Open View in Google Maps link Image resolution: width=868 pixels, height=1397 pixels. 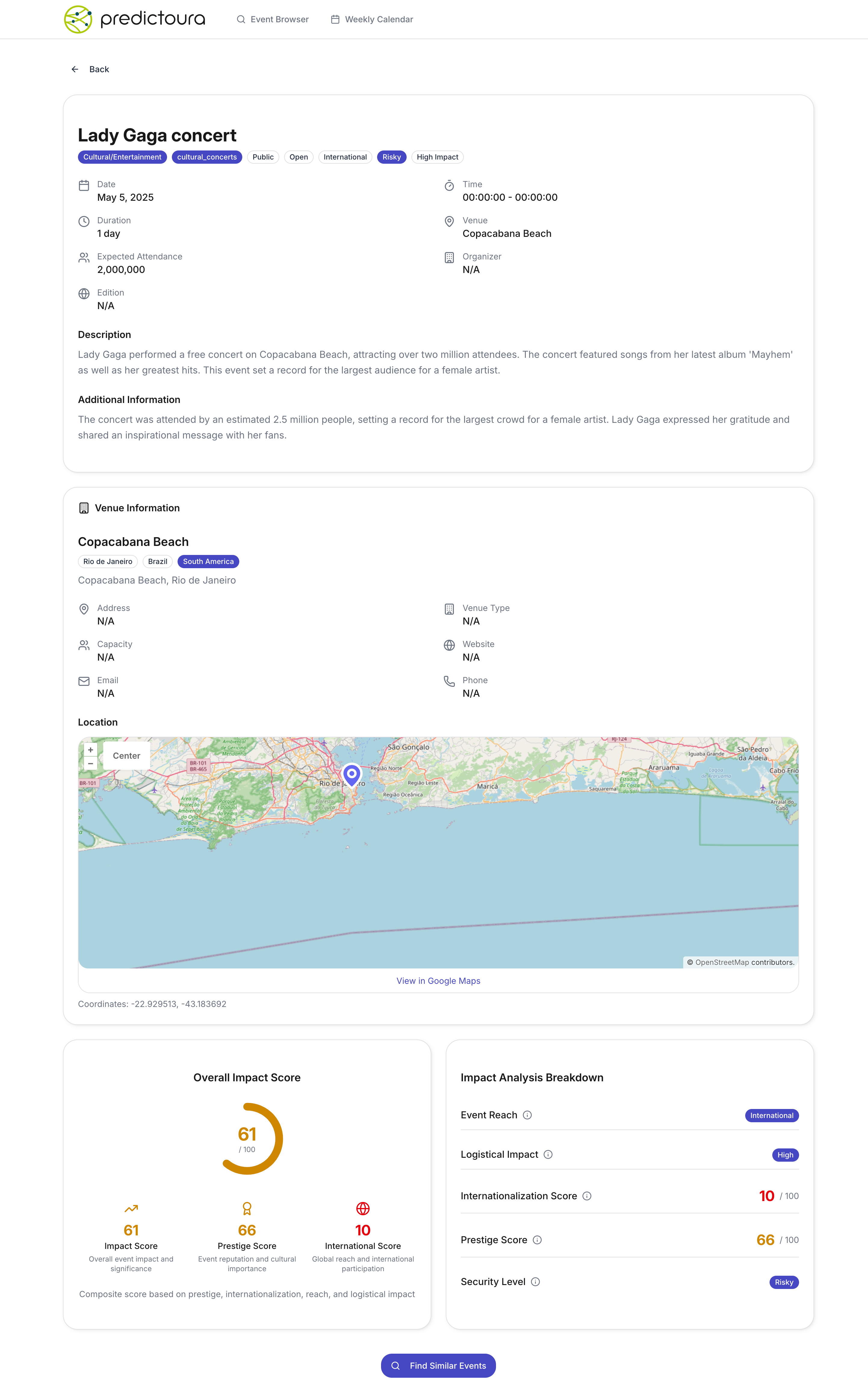438,981
